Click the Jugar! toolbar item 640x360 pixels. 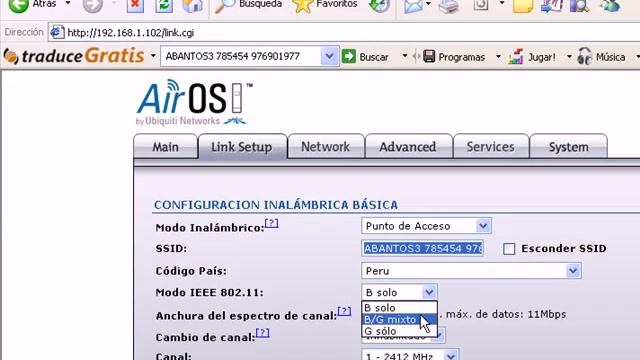532,57
